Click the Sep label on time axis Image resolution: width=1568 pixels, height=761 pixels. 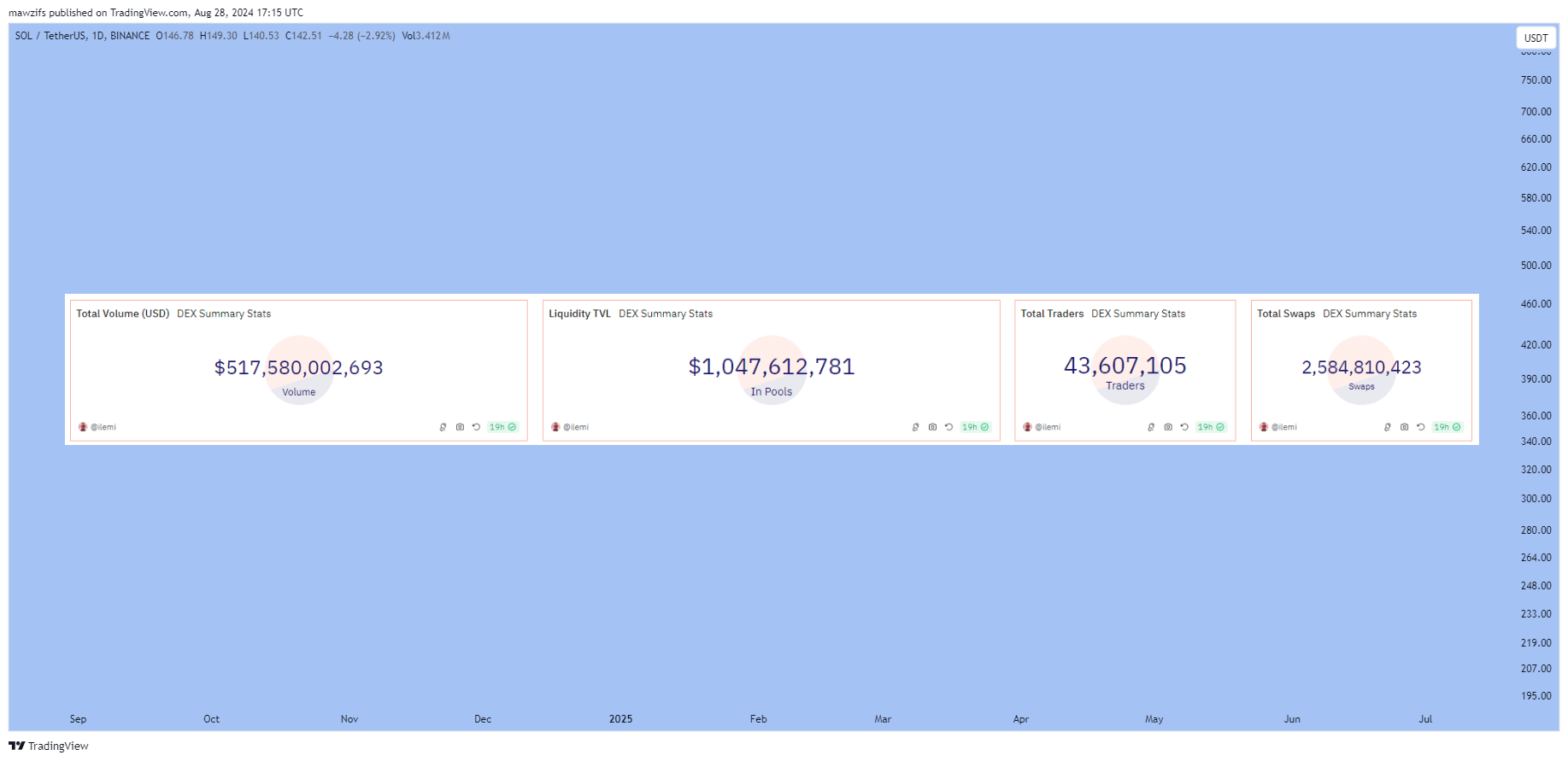tap(78, 719)
